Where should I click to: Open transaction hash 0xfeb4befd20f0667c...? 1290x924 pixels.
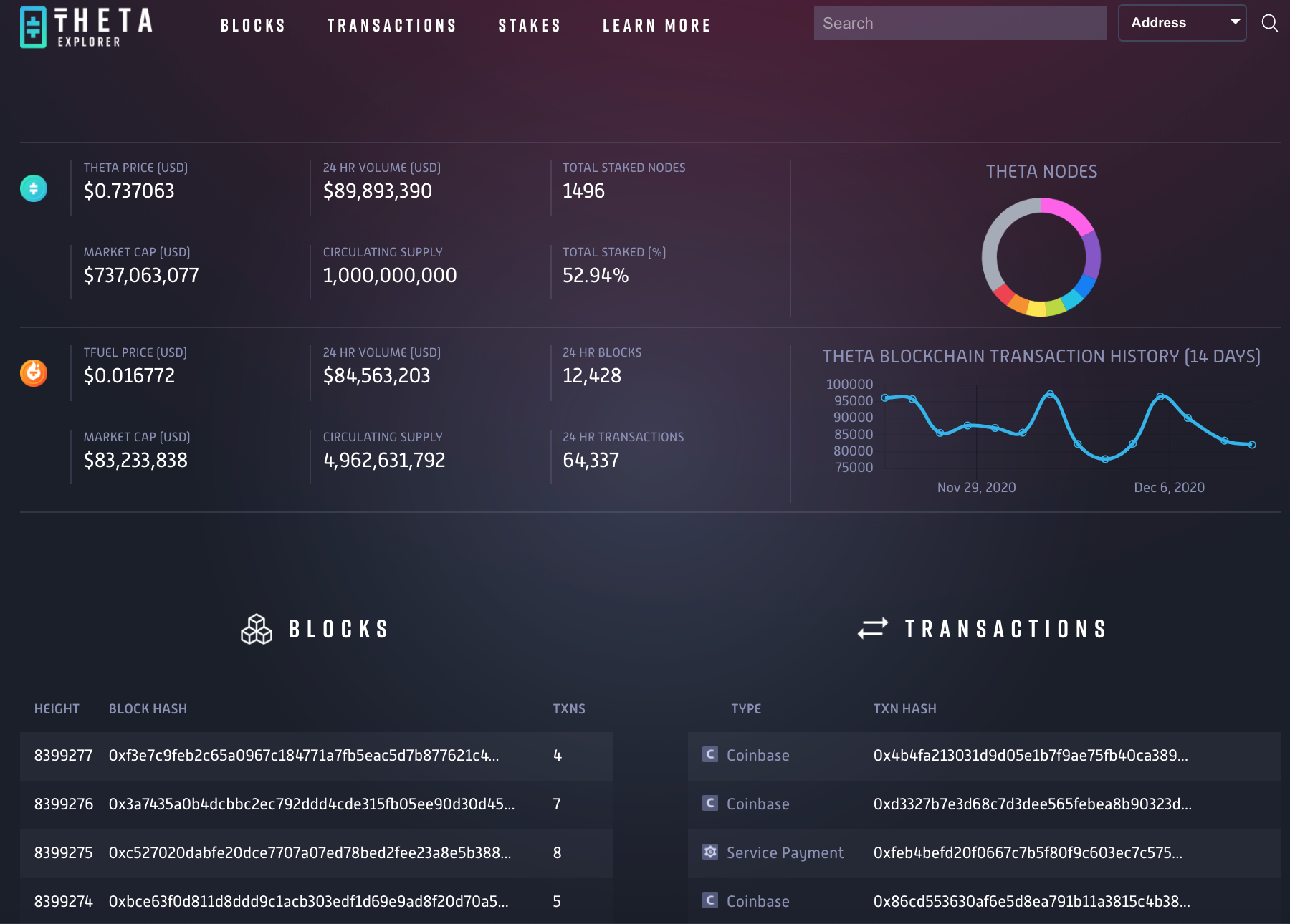(x=1028, y=853)
